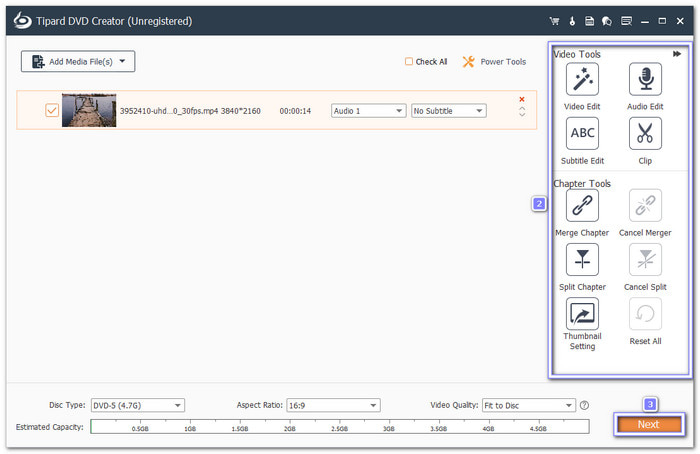
Task: Toggle the Power Tools panel
Action: [494, 62]
